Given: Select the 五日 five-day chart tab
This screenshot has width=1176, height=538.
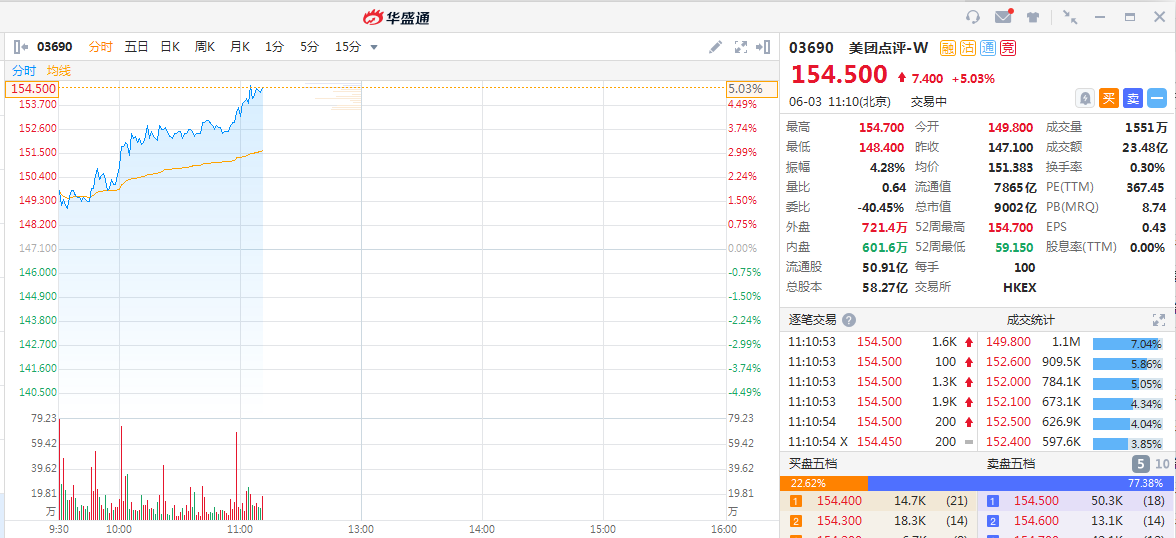Looking at the screenshot, I should point(136,47).
